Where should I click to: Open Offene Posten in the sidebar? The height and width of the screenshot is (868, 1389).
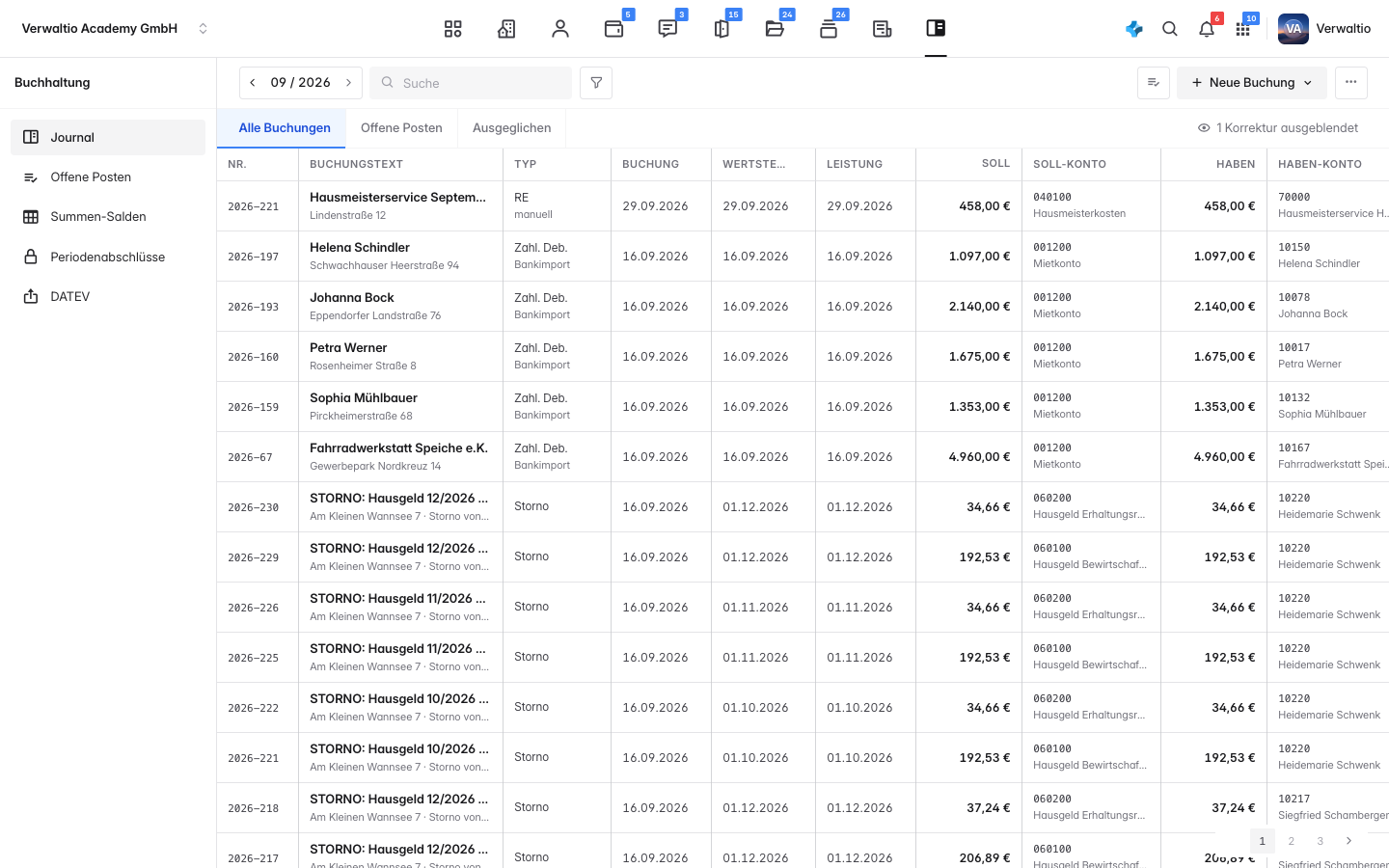[108, 177]
